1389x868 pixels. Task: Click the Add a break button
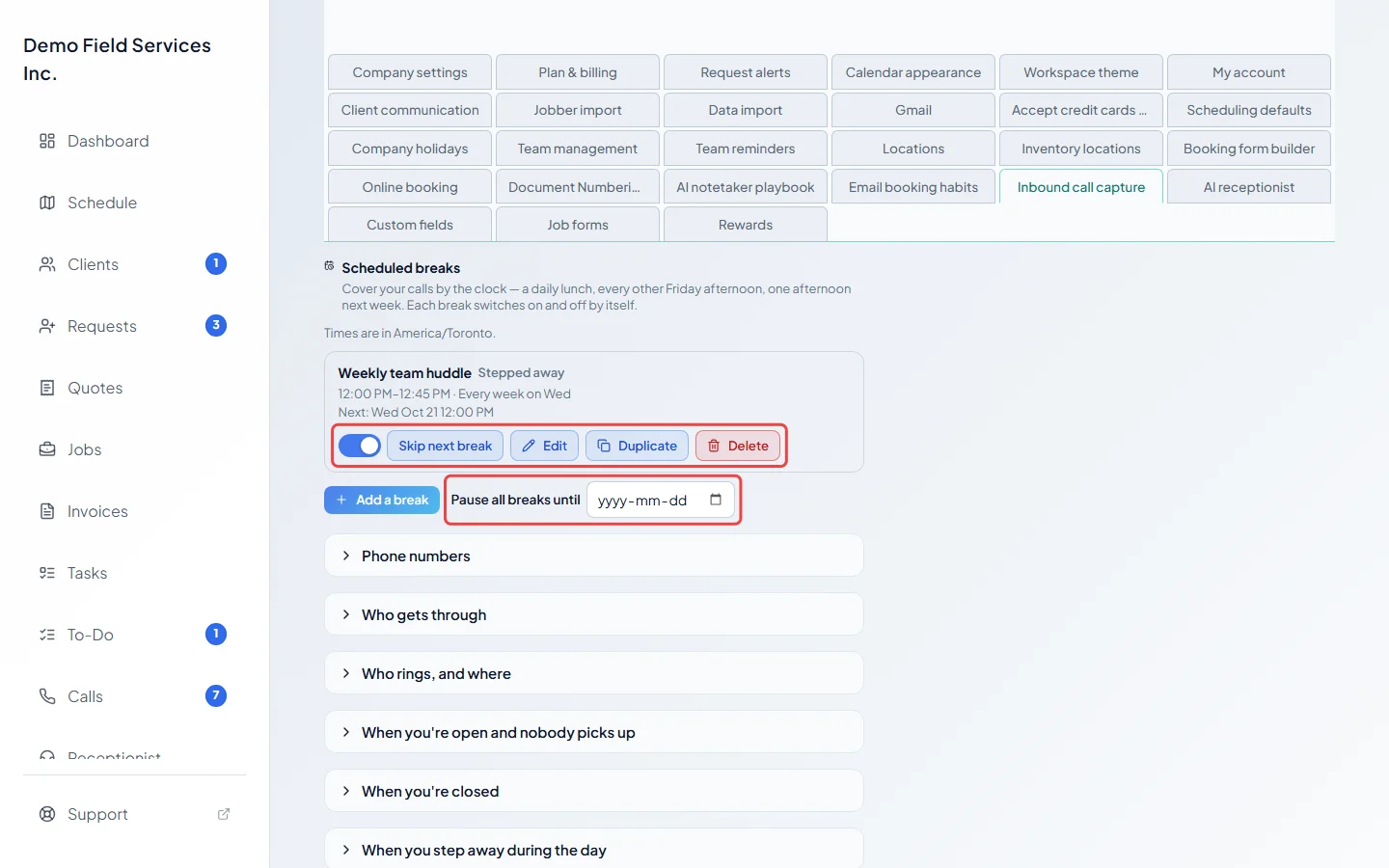point(382,500)
